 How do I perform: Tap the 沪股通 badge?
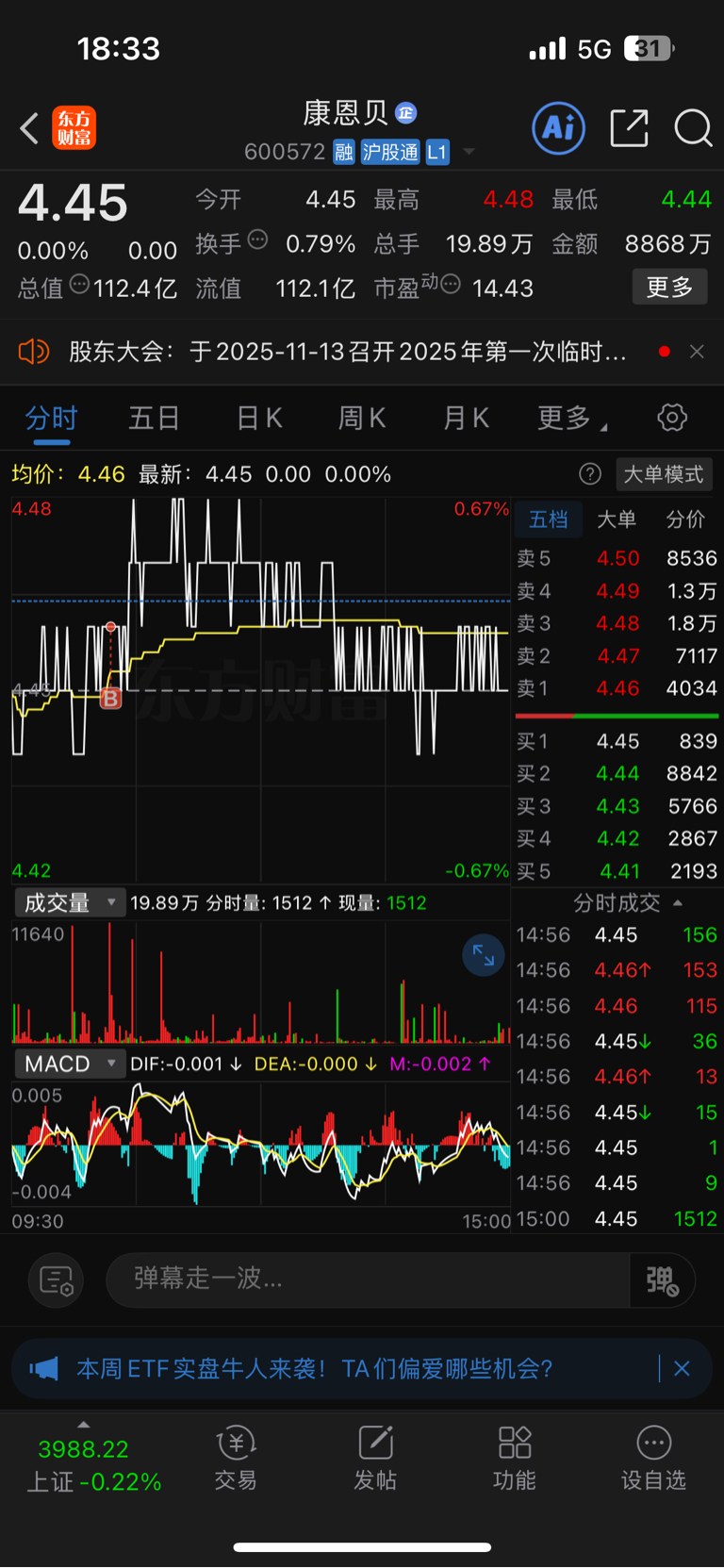pos(390,152)
